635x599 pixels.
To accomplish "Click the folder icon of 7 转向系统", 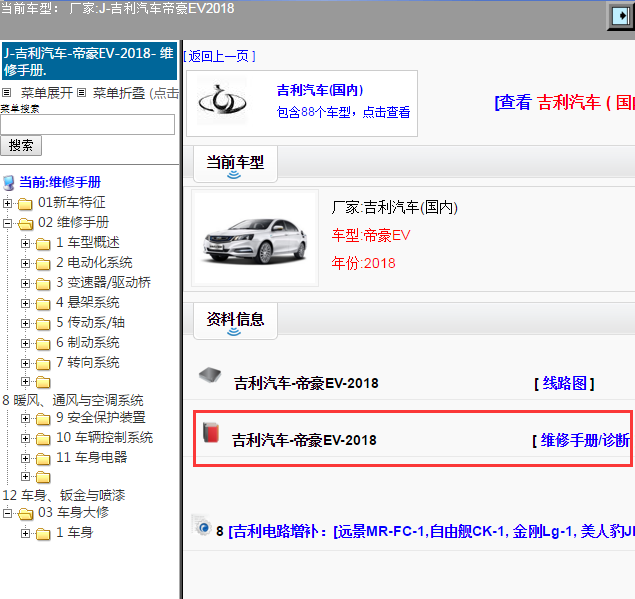I will [43, 364].
